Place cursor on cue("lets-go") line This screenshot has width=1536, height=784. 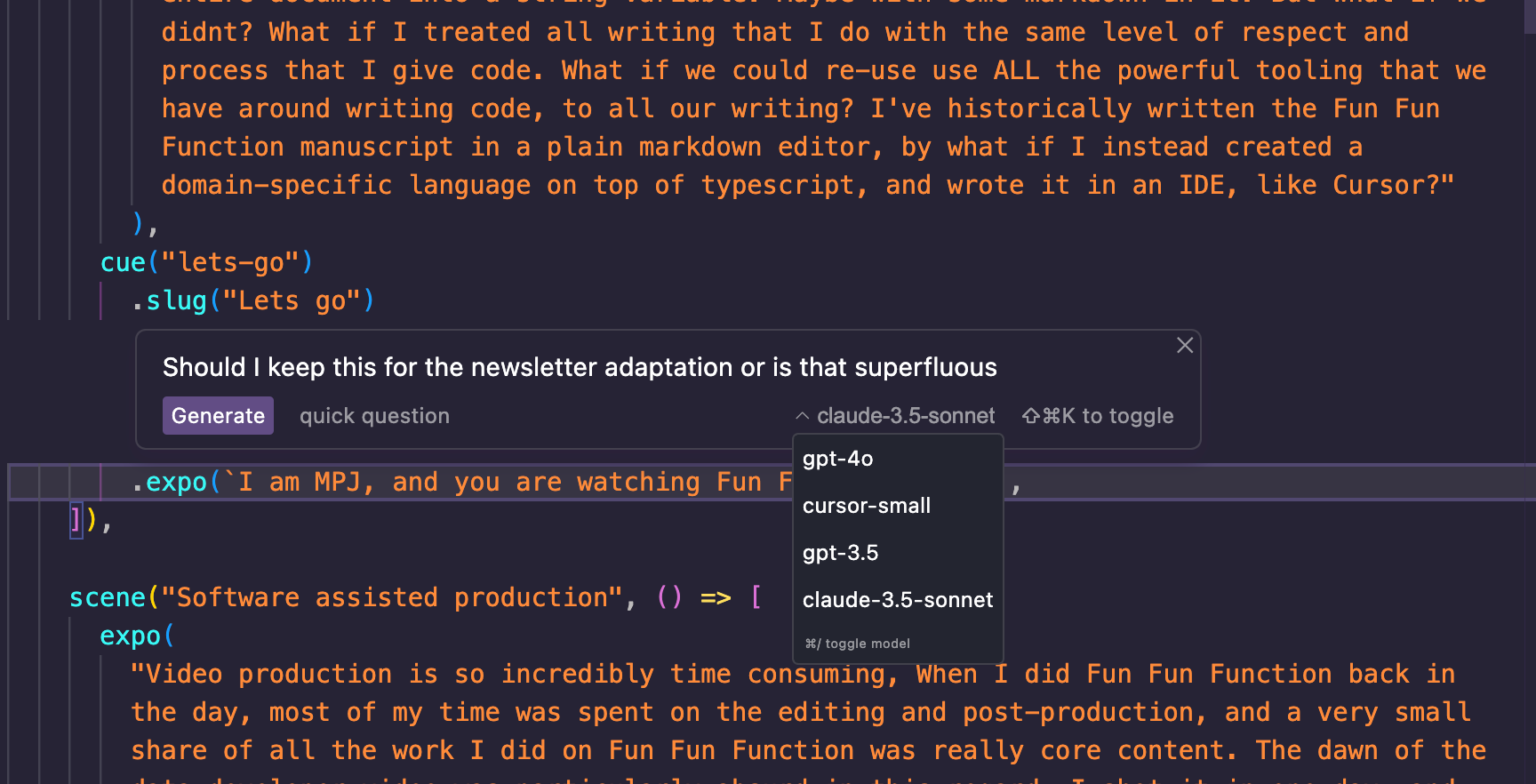tap(206, 262)
